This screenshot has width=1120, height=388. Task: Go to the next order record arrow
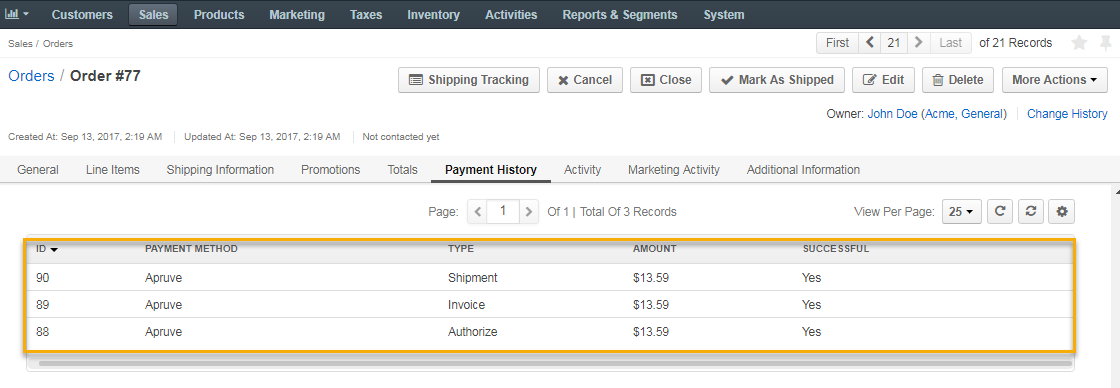(x=919, y=43)
